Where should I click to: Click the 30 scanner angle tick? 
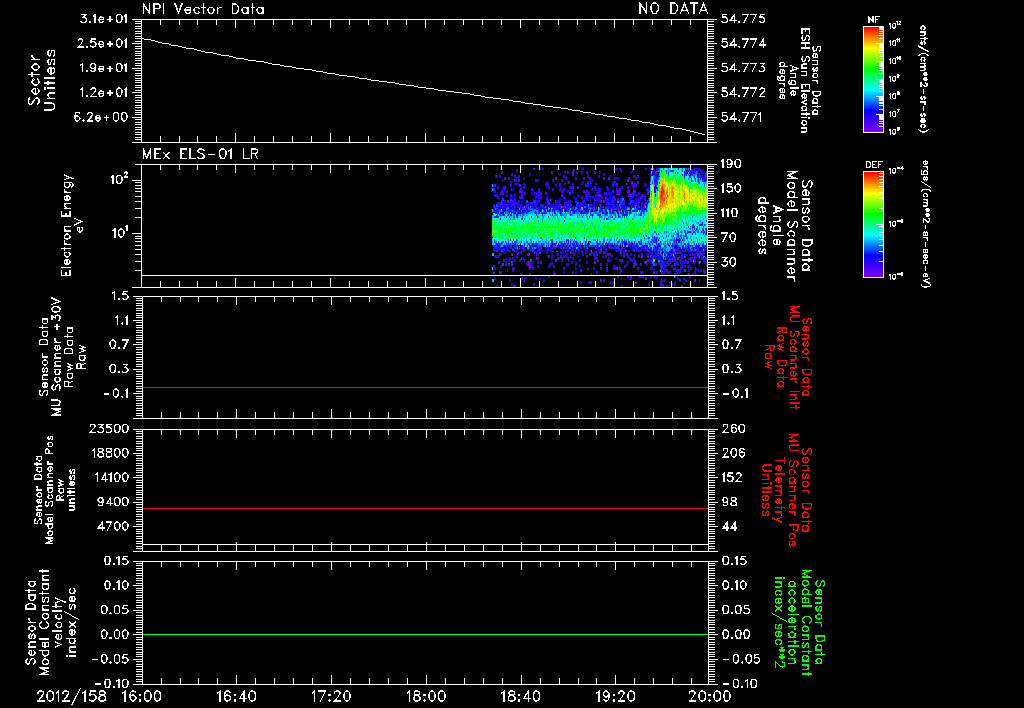(728, 262)
